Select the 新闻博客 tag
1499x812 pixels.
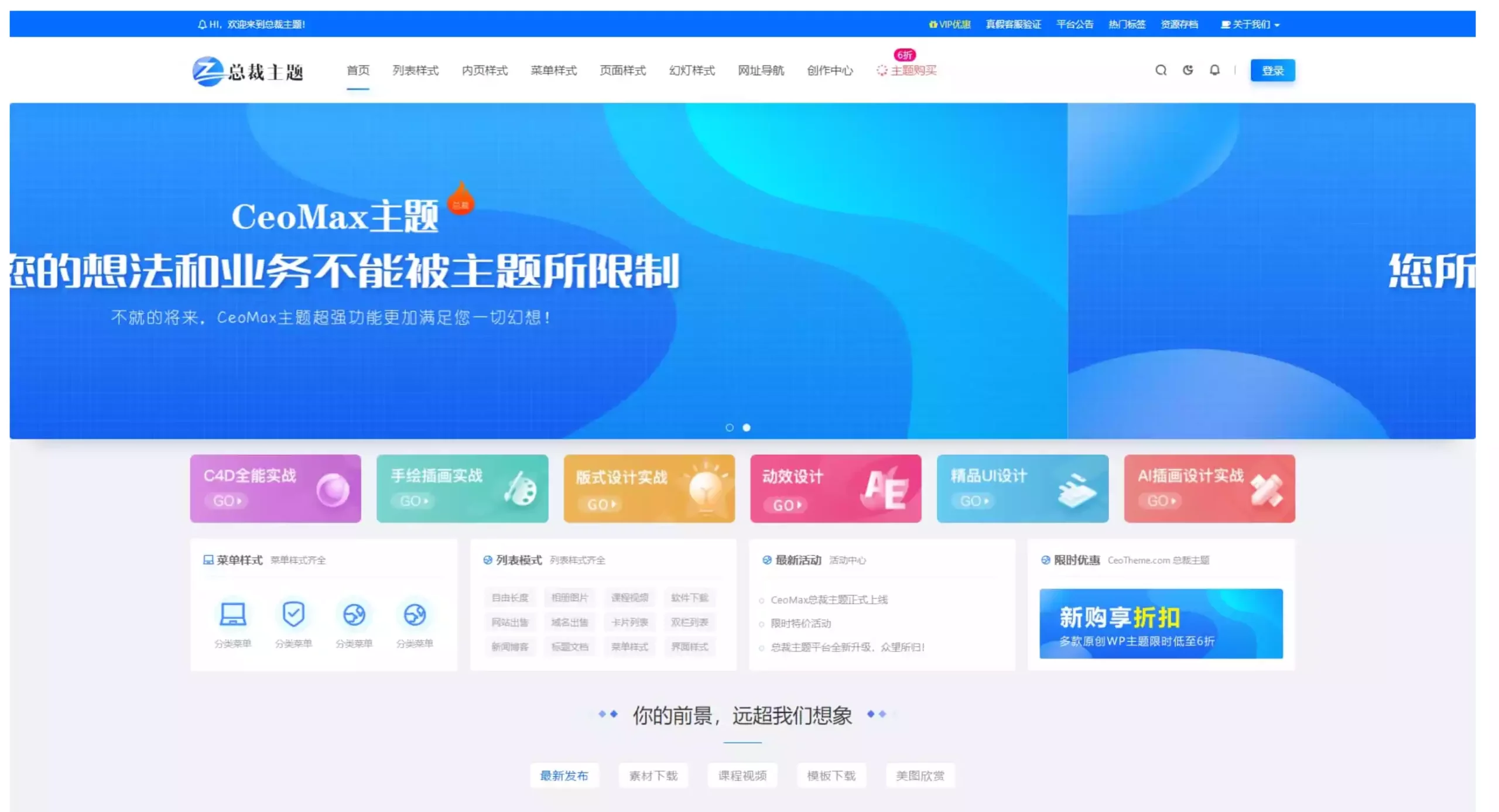(509, 646)
